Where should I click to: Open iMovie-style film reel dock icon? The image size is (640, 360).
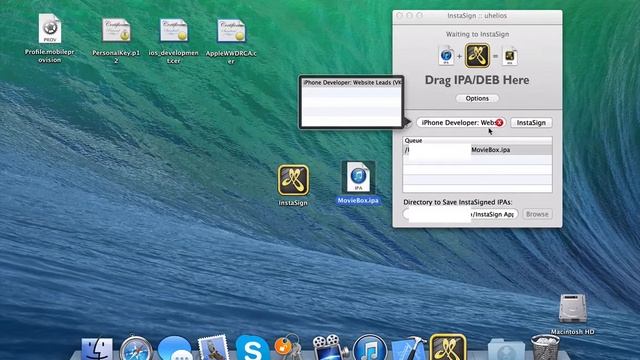[330, 348]
